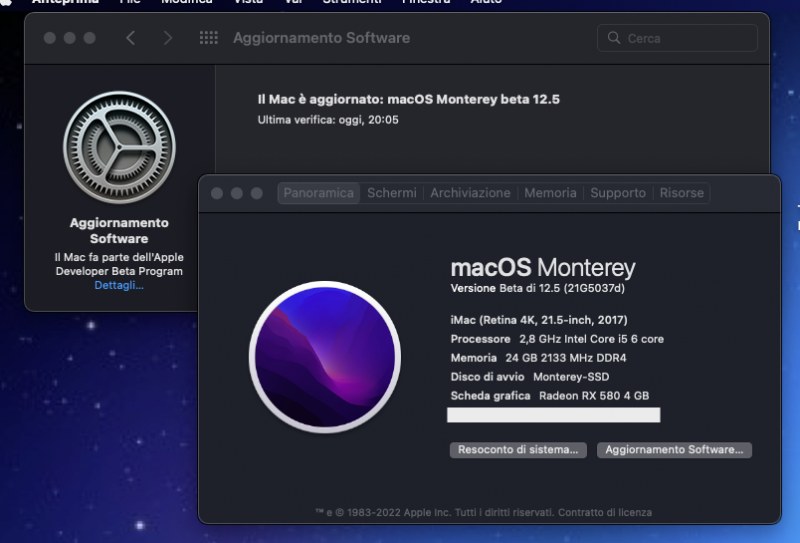Go forward in Aggiornamento Software window

pos(167,38)
